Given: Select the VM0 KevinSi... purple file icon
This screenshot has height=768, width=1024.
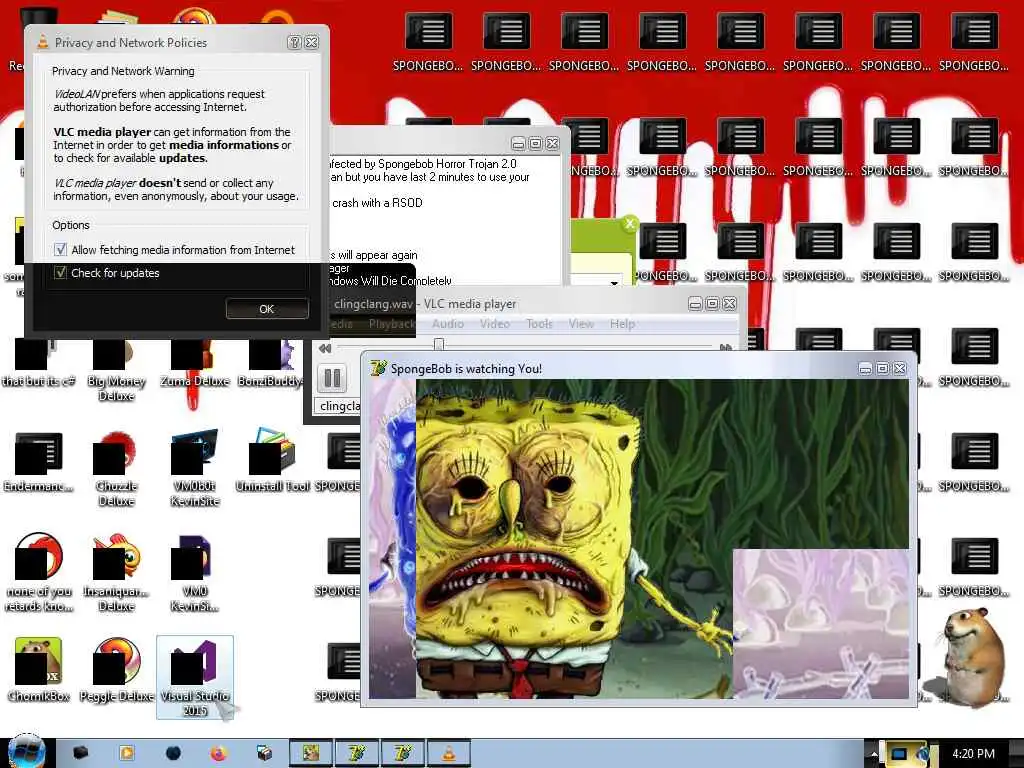Looking at the screenshot, I should point(194,573).
